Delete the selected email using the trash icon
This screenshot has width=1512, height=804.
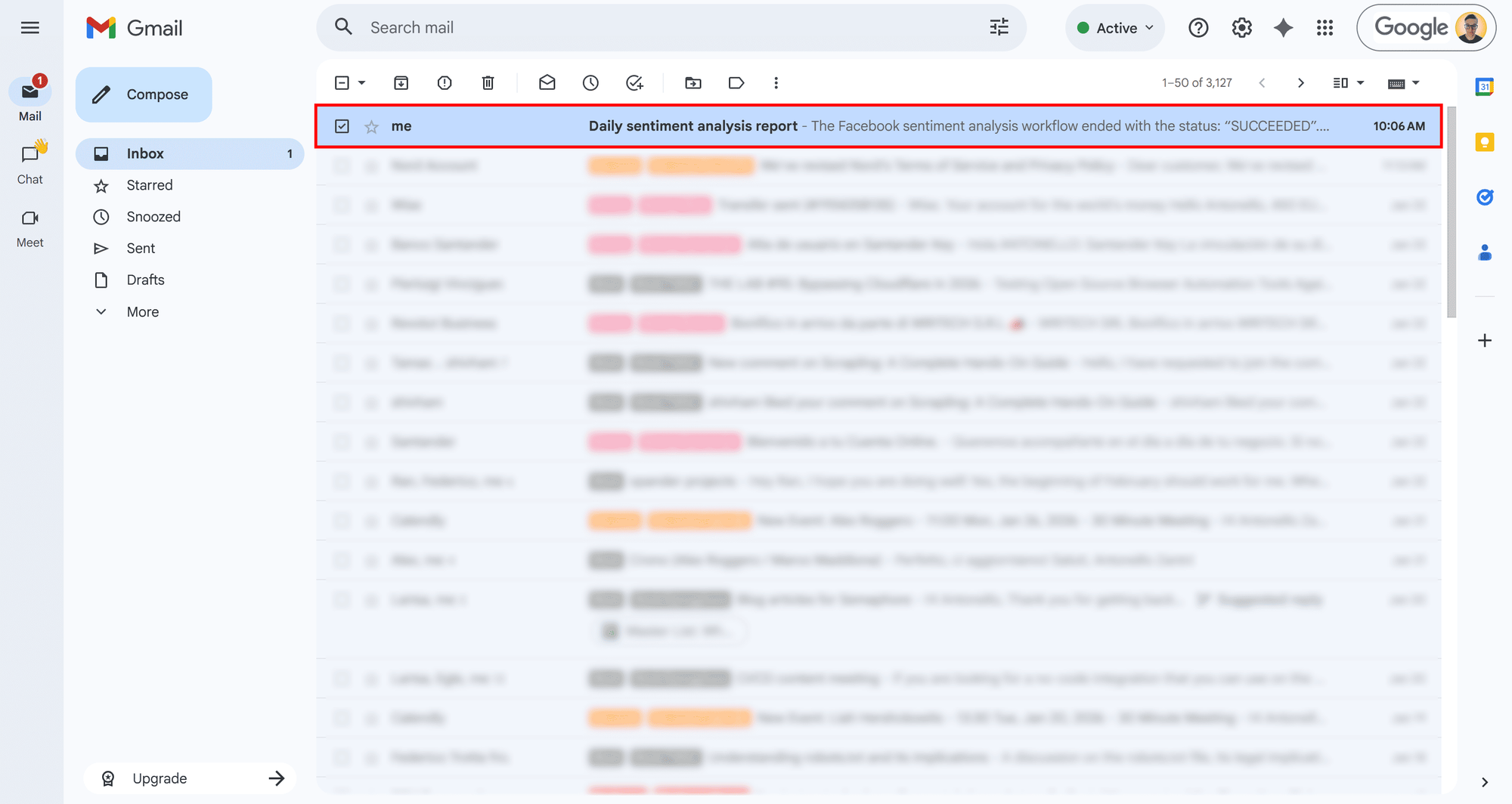point(488,82)
